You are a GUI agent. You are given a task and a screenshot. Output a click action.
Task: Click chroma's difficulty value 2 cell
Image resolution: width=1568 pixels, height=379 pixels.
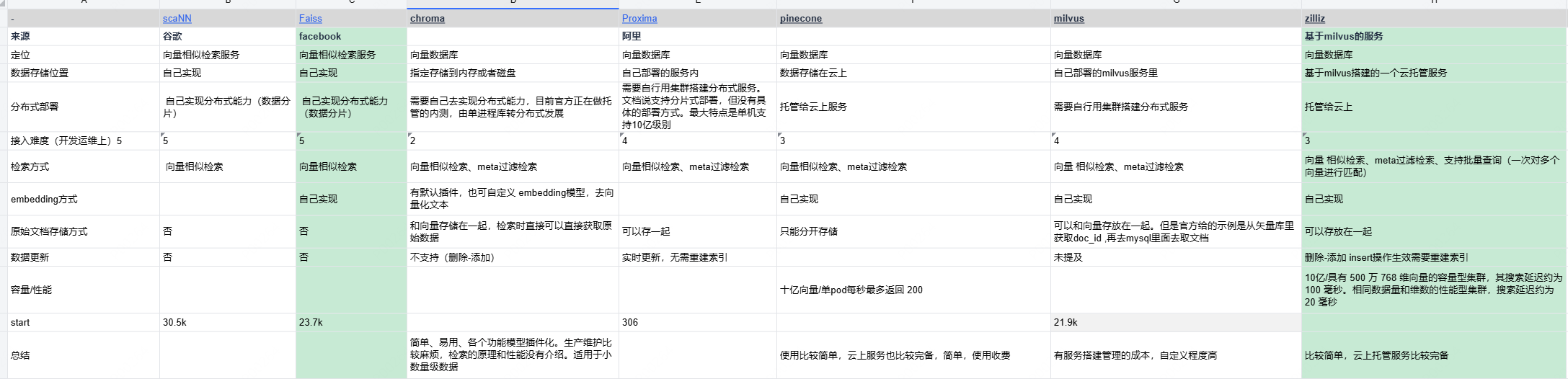click(x=513, y=141)
